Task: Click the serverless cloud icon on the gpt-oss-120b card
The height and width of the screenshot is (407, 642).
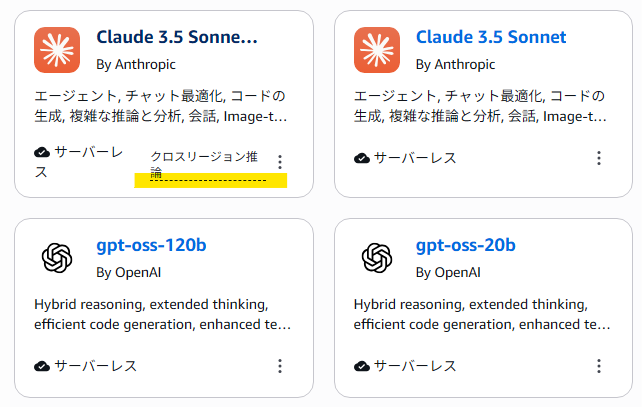Action: 41,366
